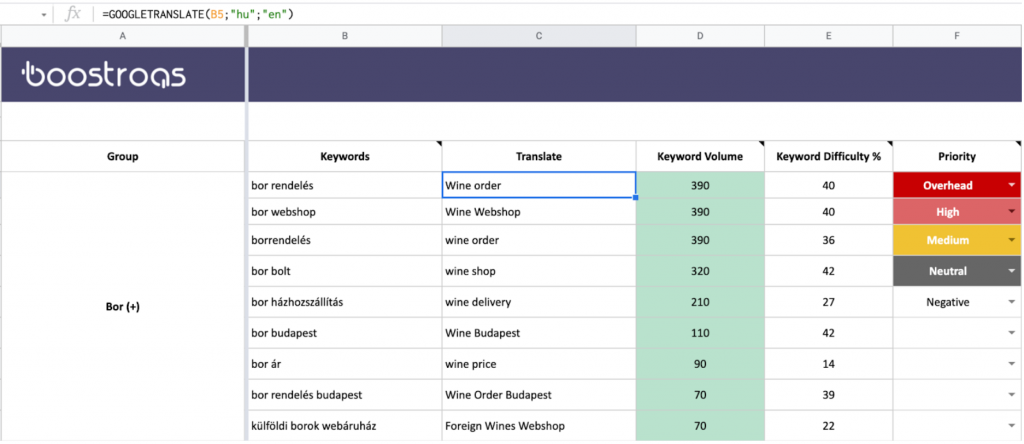Open priority dropdown for külföldi borok webáruház row
The width and height of the screenshot is (1024, 444).
pos(1012,426)
